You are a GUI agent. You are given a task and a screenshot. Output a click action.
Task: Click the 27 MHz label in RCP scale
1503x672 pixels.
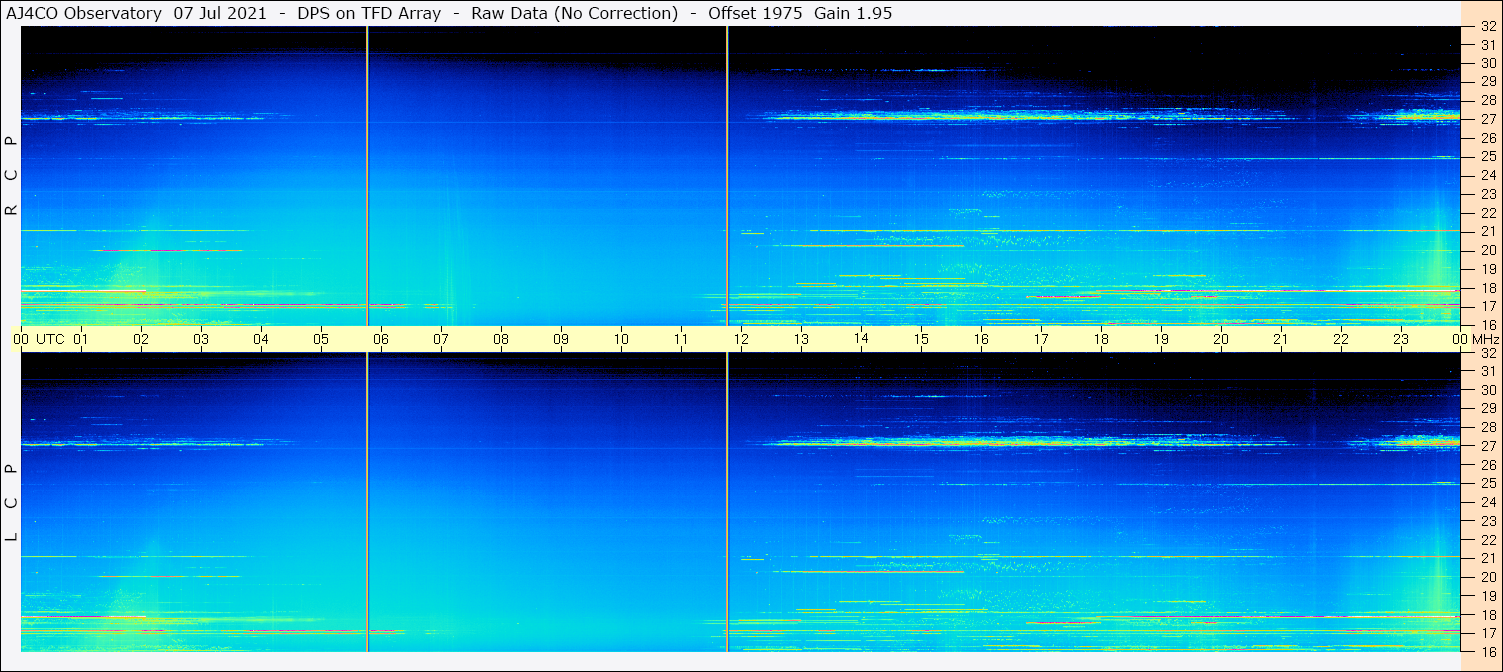(1487, 119)
